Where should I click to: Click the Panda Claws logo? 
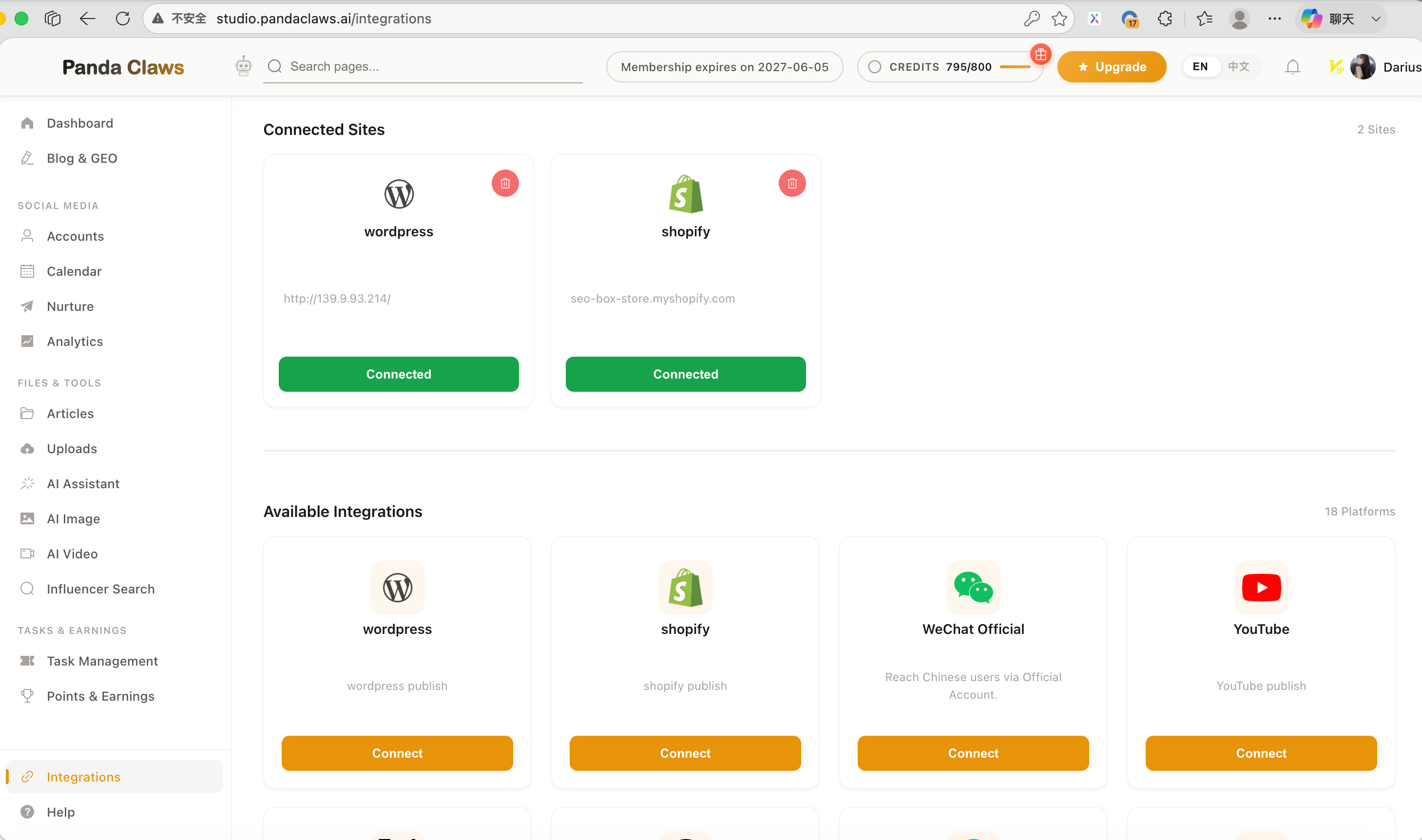[123, 67]
